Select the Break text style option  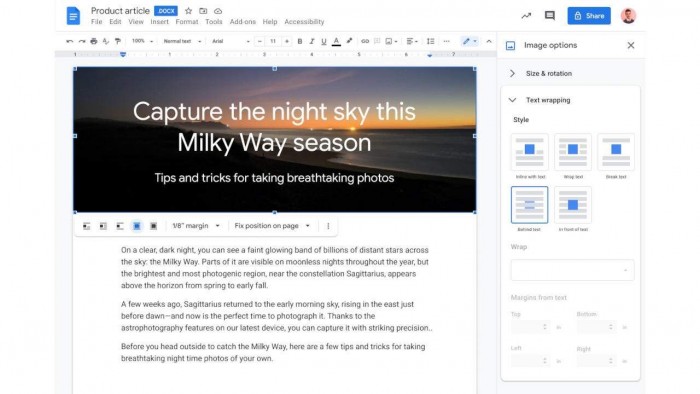616,152
